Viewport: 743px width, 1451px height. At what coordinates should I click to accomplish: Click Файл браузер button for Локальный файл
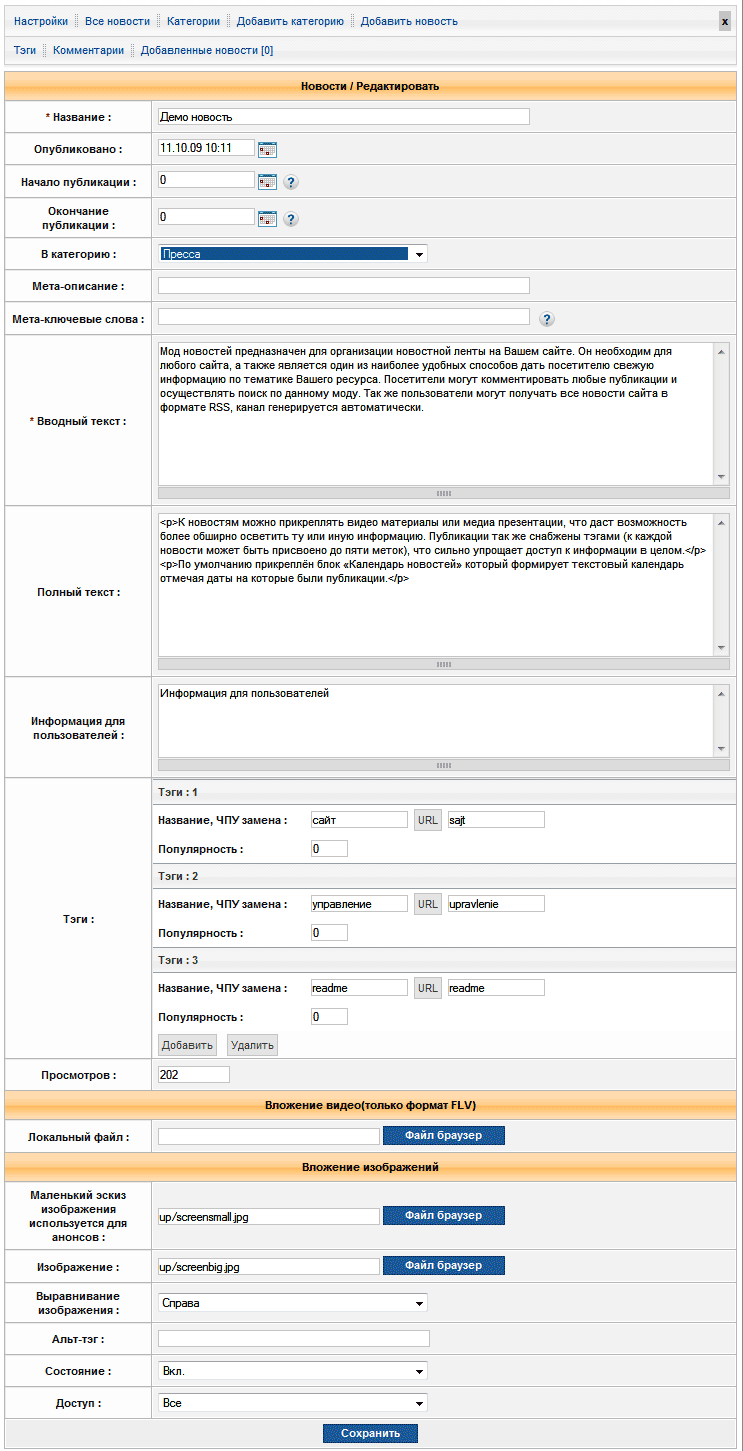click(x=443, y=1135)
